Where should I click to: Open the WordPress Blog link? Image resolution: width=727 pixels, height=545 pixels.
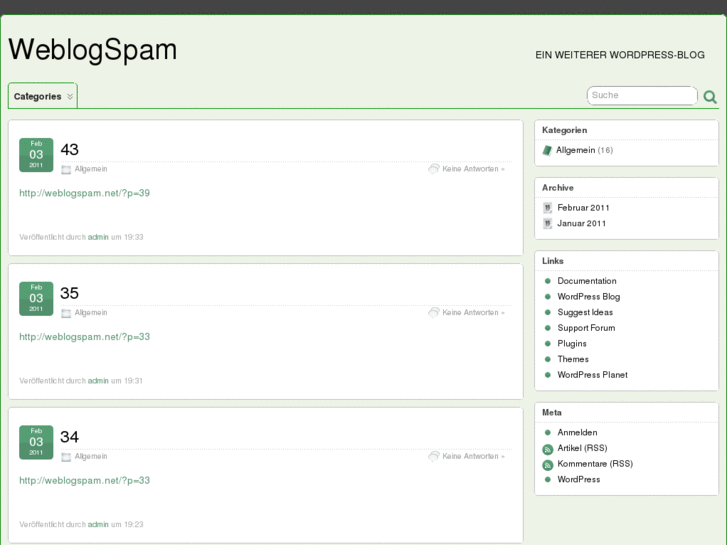pos(589,297)
